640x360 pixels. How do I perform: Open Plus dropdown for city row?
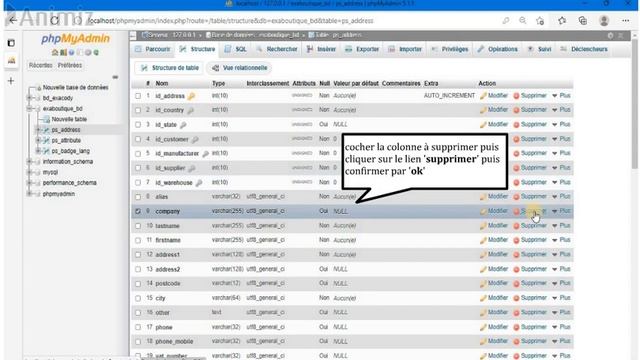(x=561, y=298)
